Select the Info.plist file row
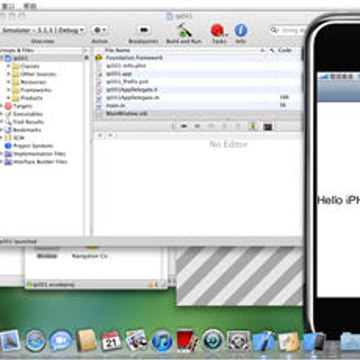The image size is (360, 360). point(199,66)
